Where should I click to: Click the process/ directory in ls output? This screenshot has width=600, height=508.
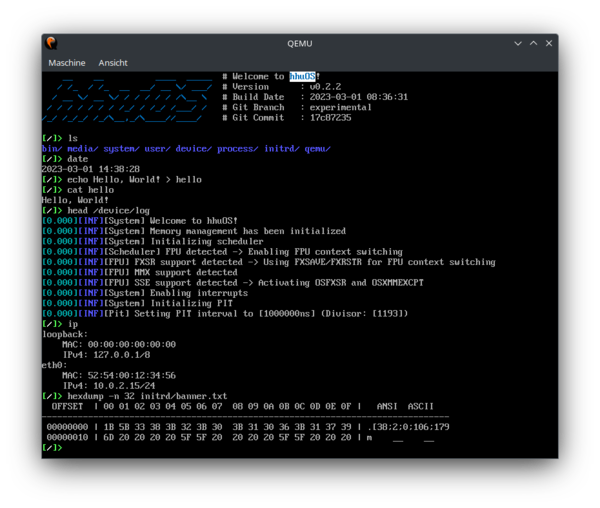click(238, 149)
